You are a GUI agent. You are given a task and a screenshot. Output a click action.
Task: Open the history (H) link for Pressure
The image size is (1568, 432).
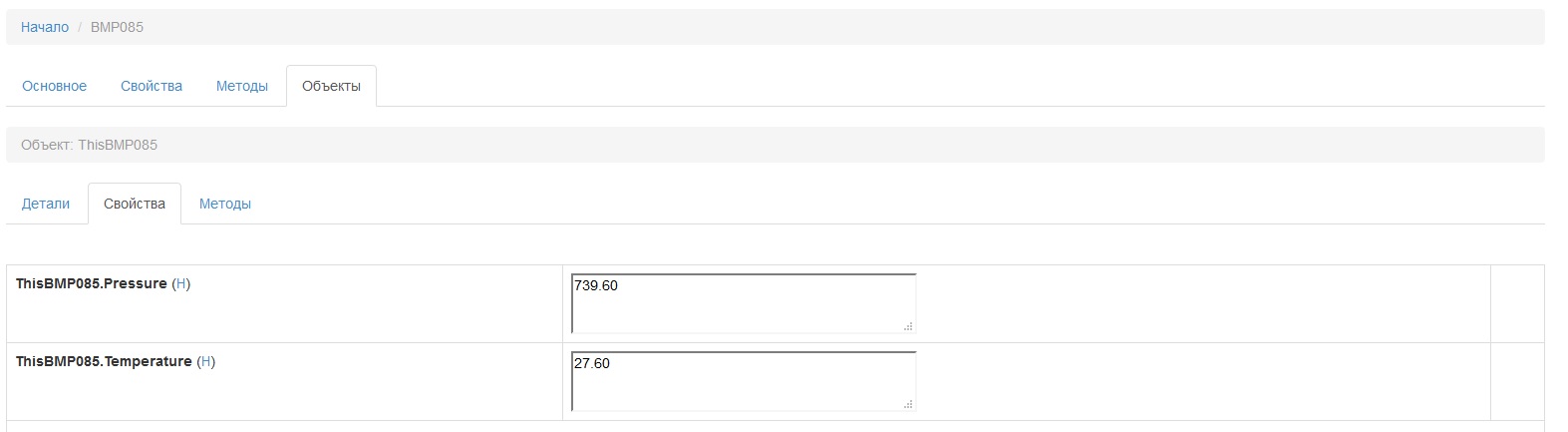(181, 283)
